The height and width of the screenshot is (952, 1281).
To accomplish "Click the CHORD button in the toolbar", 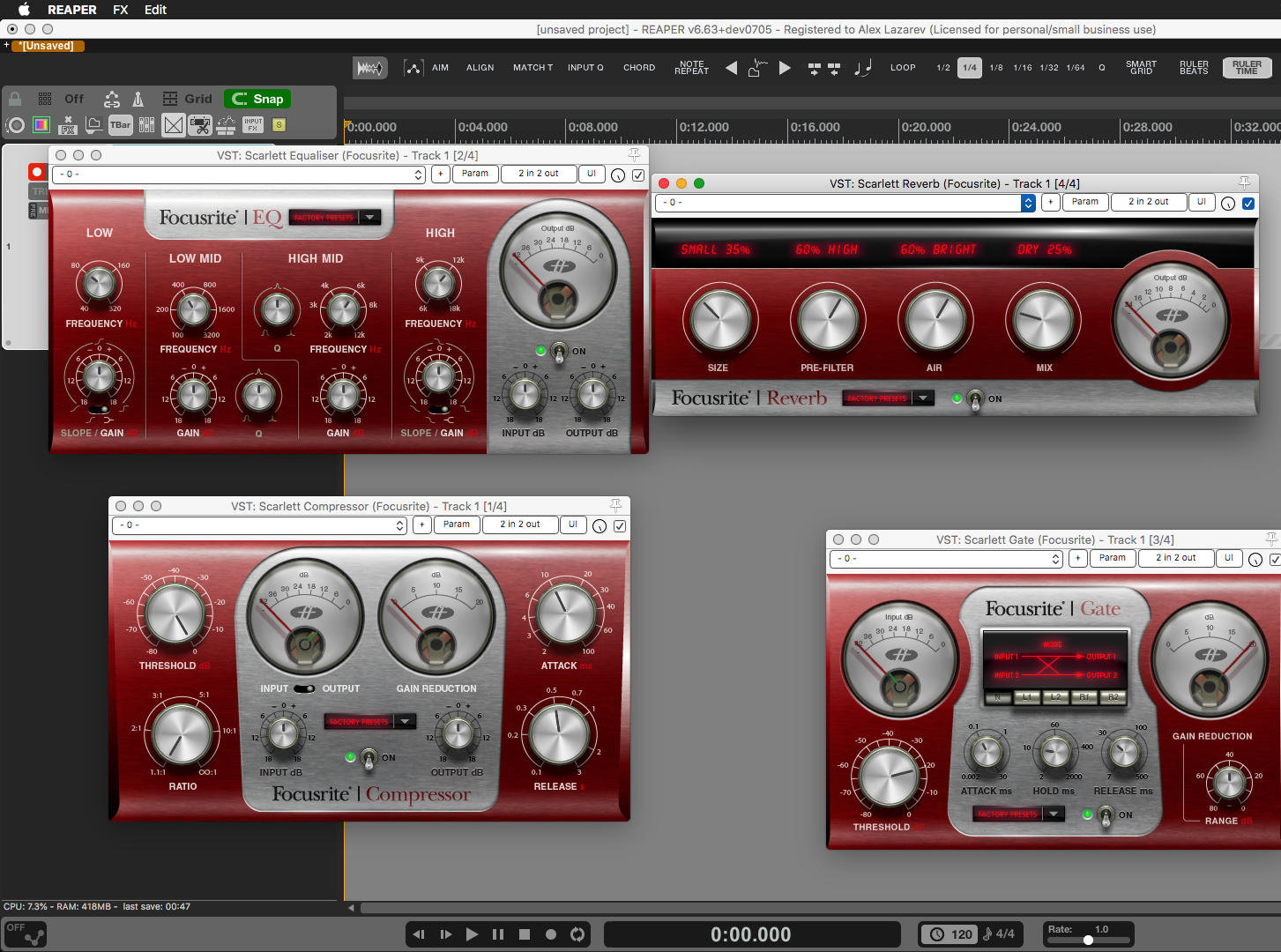I will pos(639,68).
